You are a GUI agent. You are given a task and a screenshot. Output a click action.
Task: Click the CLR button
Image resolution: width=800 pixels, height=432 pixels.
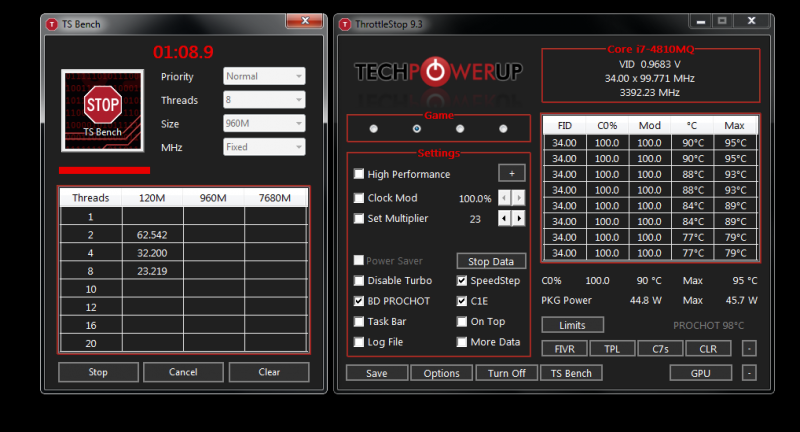tap(708, 349)
